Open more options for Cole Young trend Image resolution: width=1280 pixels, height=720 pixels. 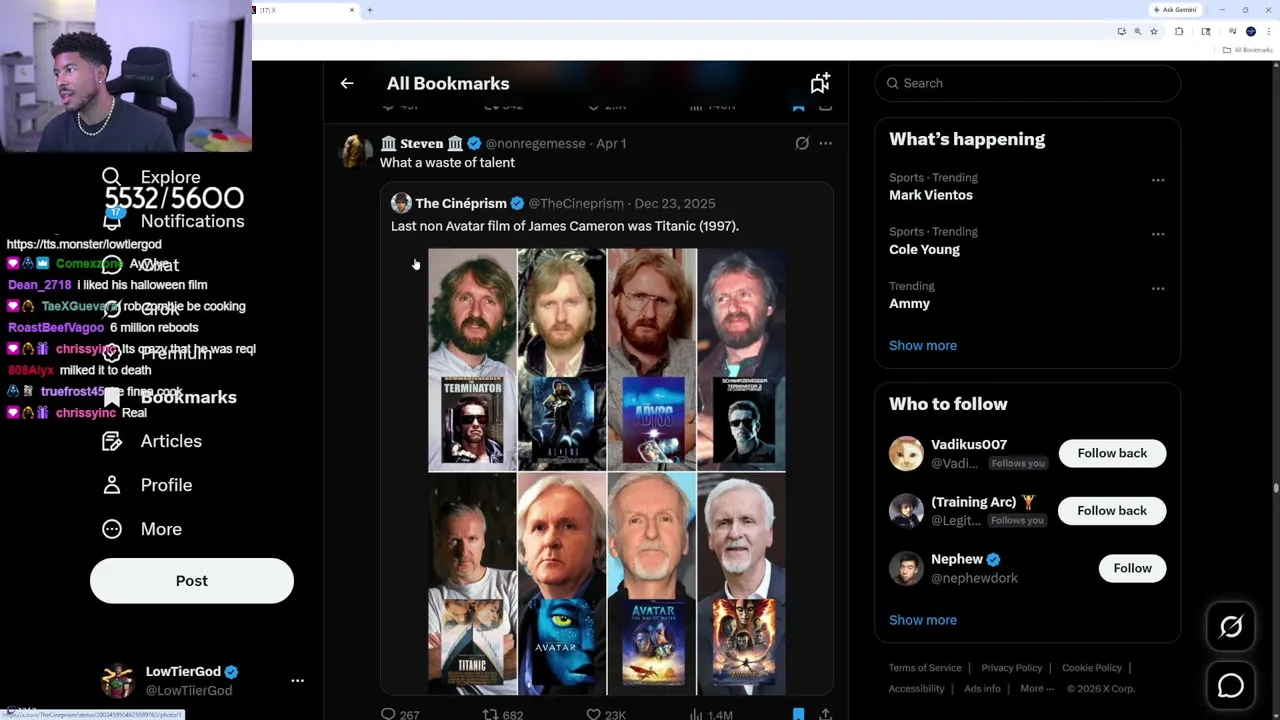click(x=1158, y=234)
